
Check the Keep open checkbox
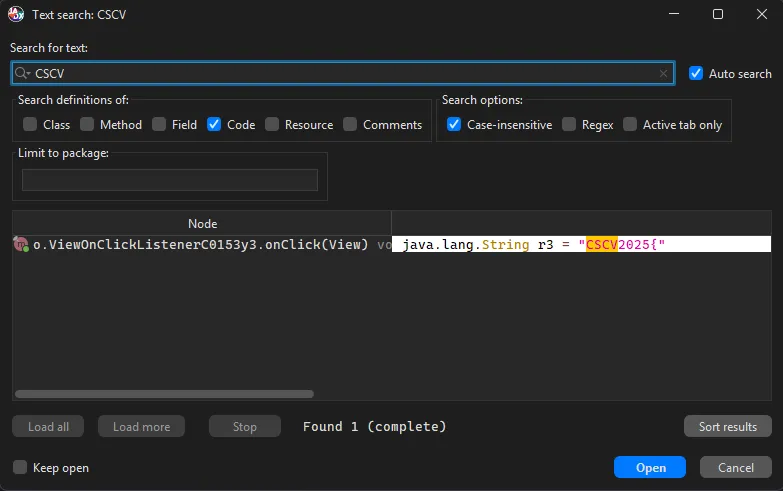(20, 468)
